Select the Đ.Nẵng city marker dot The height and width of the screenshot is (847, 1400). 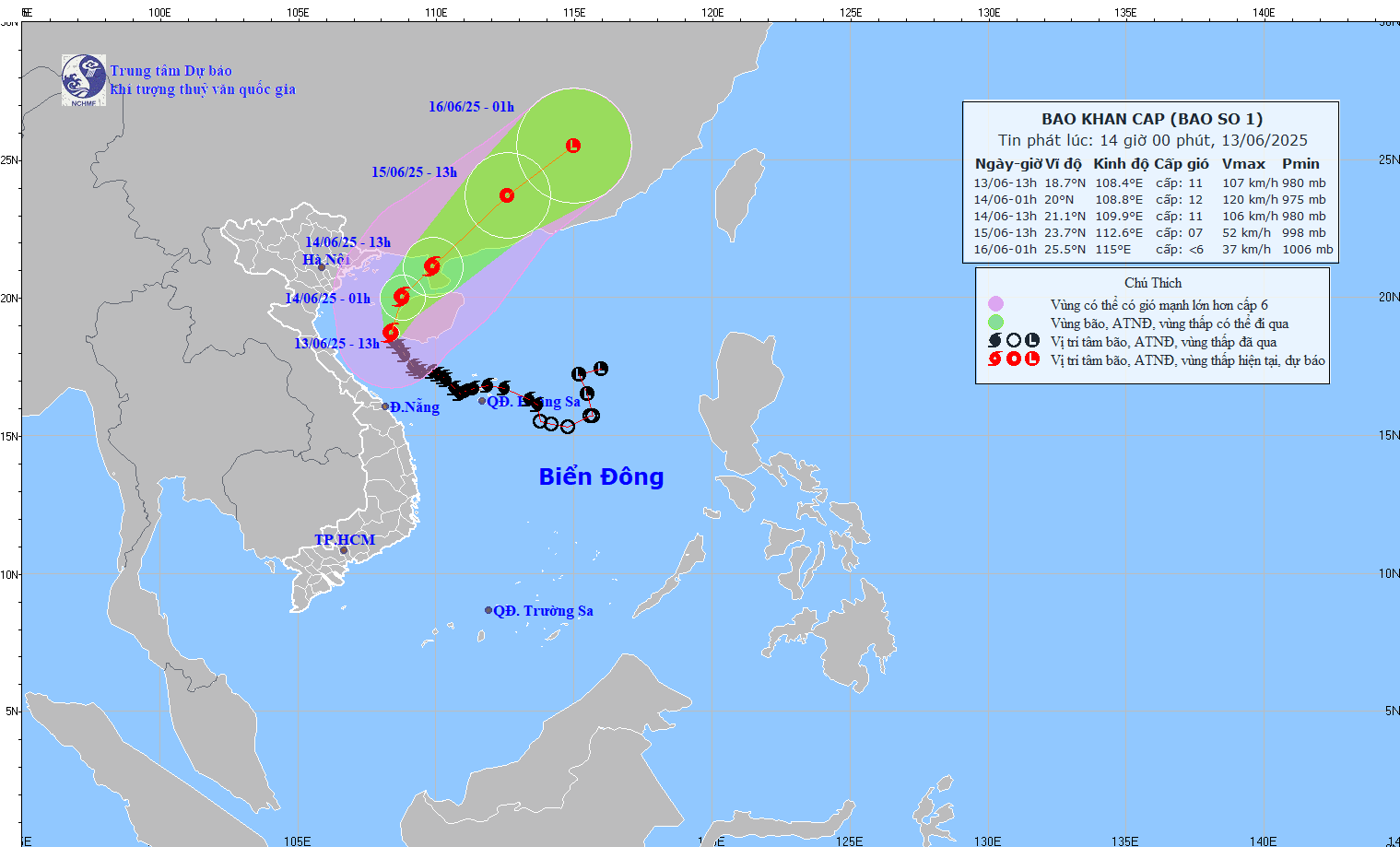coord(385,406)
